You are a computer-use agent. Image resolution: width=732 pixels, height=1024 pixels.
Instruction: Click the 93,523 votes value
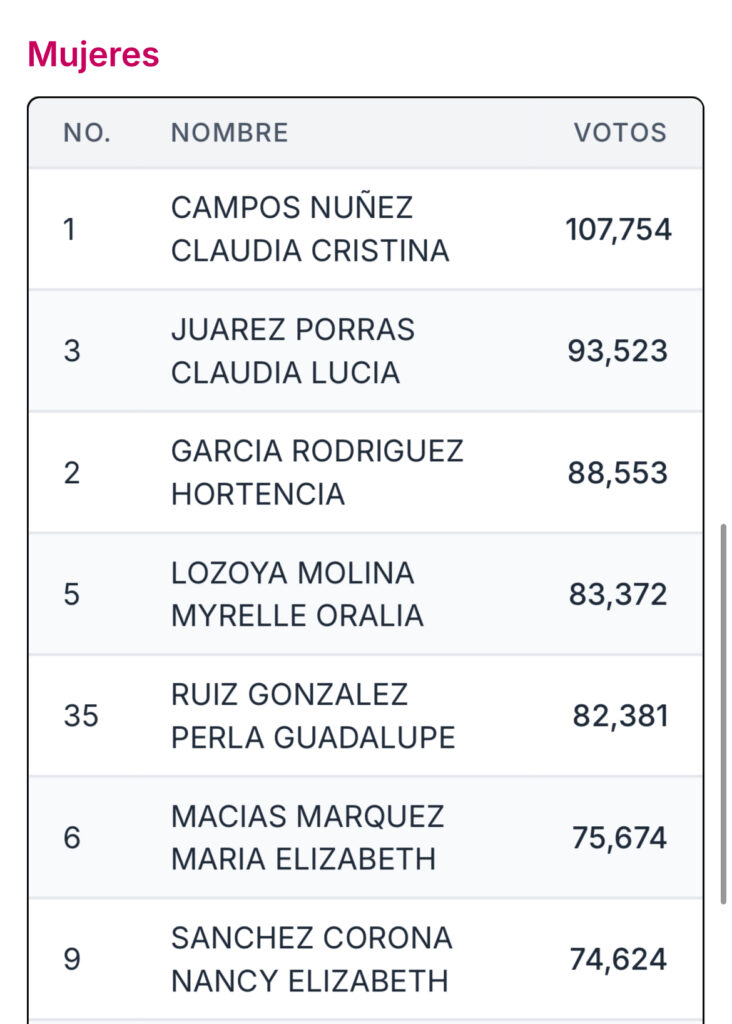(x=618, y=351)
